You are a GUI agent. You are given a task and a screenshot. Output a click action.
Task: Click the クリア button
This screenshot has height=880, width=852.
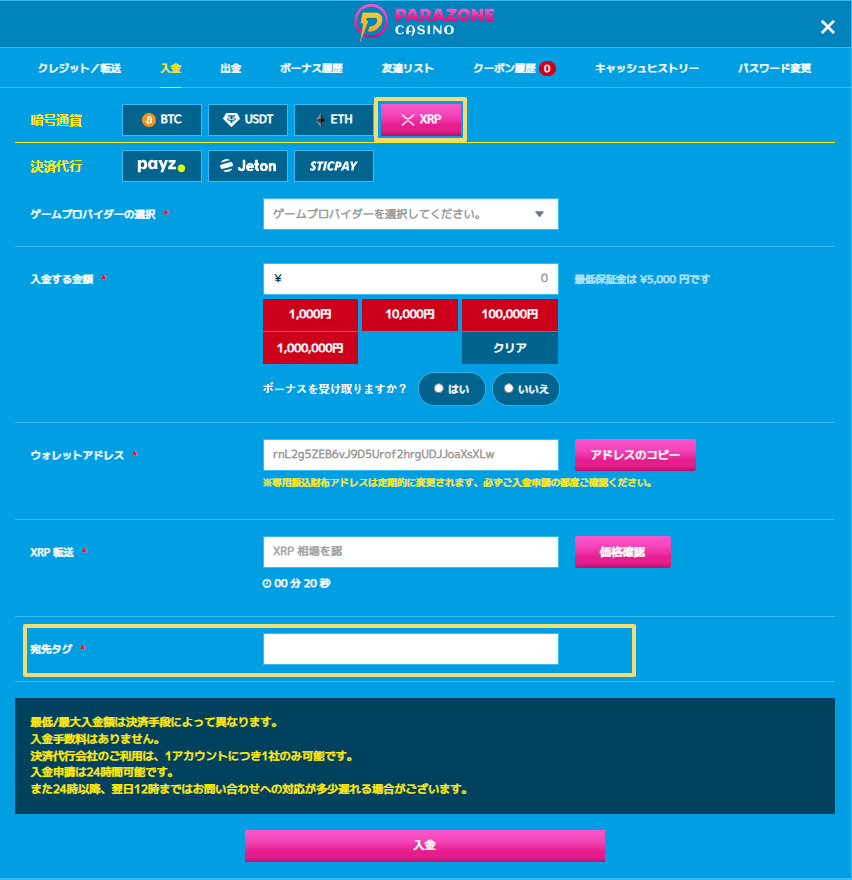[x=510, y=348]
